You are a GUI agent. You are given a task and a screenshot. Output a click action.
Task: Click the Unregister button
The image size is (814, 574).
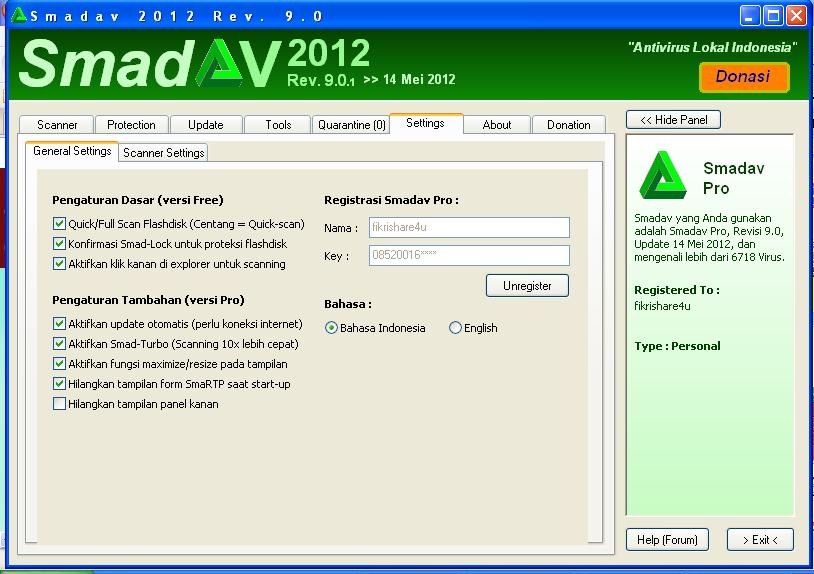tap(527, 285)
